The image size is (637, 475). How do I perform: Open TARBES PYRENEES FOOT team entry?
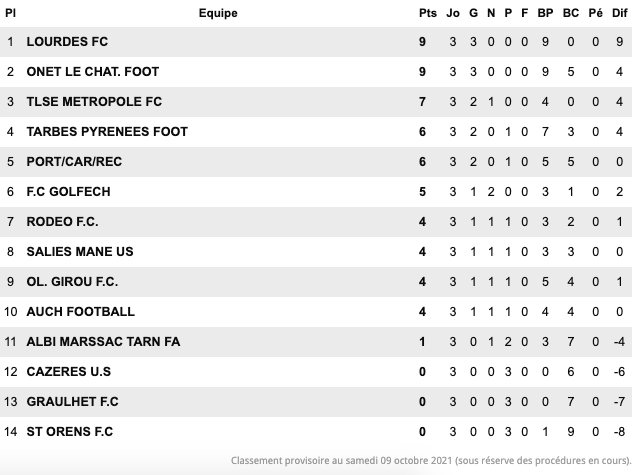107,132
